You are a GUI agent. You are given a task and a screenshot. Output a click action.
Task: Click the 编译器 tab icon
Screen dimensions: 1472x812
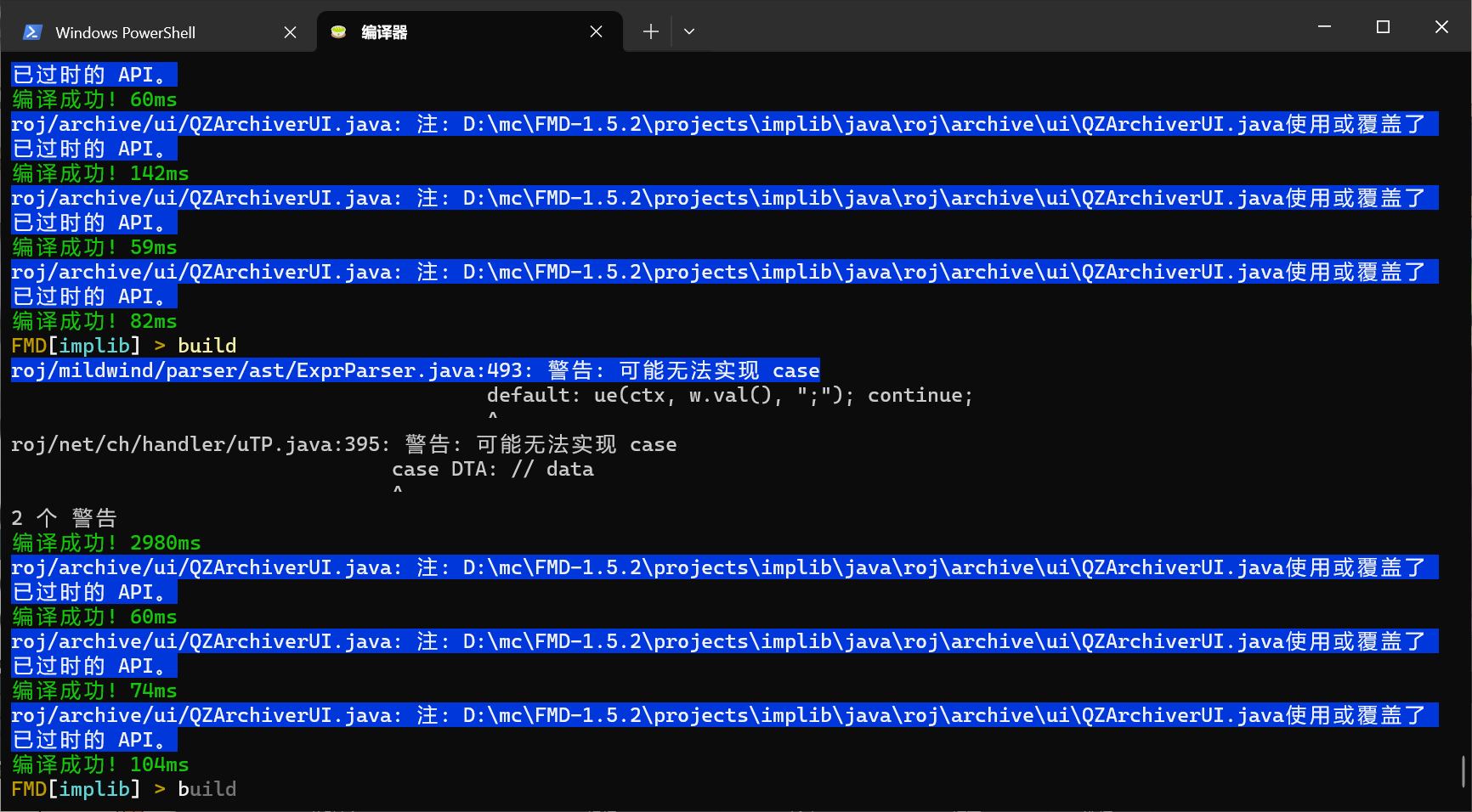(338, 32)
